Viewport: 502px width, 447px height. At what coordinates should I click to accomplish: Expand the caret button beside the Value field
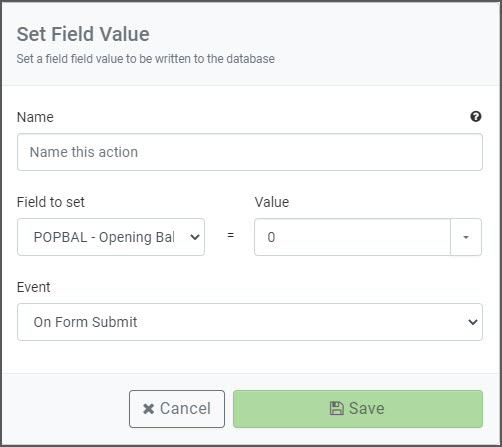click(x=466, y=237)
